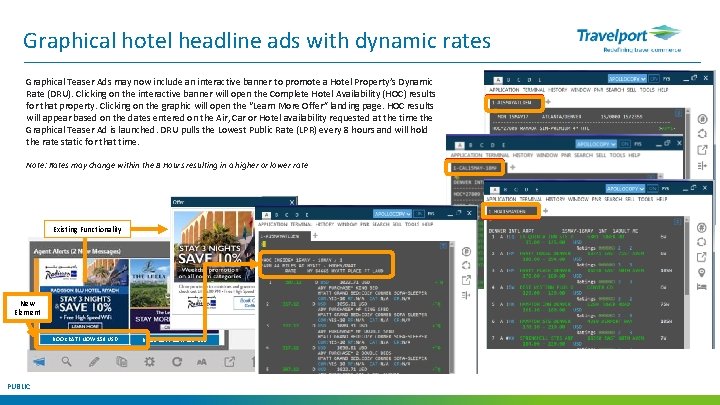Viewport: 720px width, 405px height.
Task: Select the circular arrows icon in top air availability window
Action: point(702,134)
